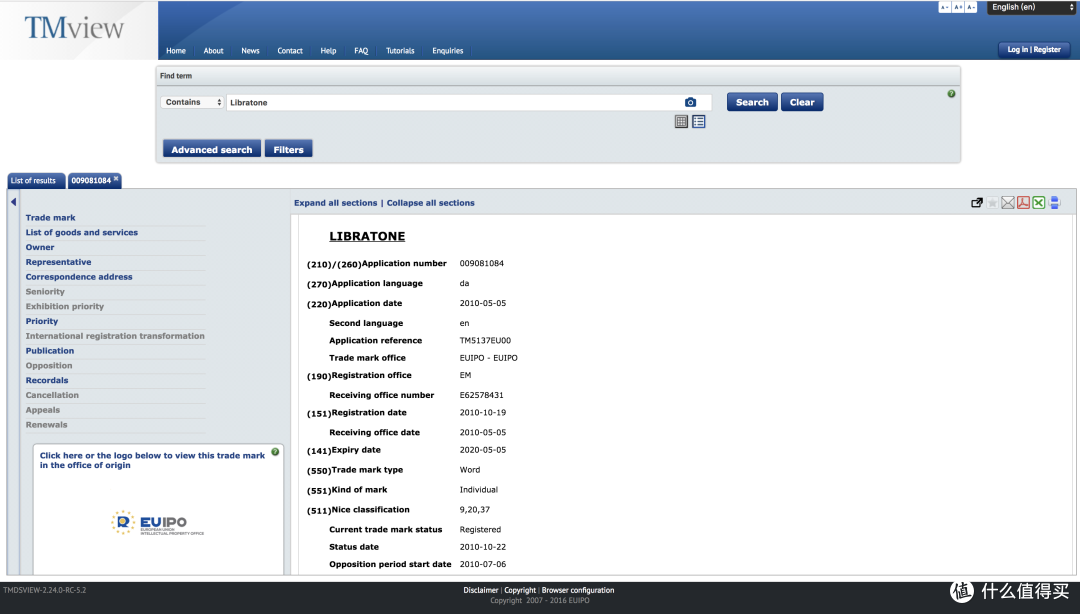1080x614 pixels.
Task: Select trade mark office EUIPO - EUIPO
Action: coord(488,358)
